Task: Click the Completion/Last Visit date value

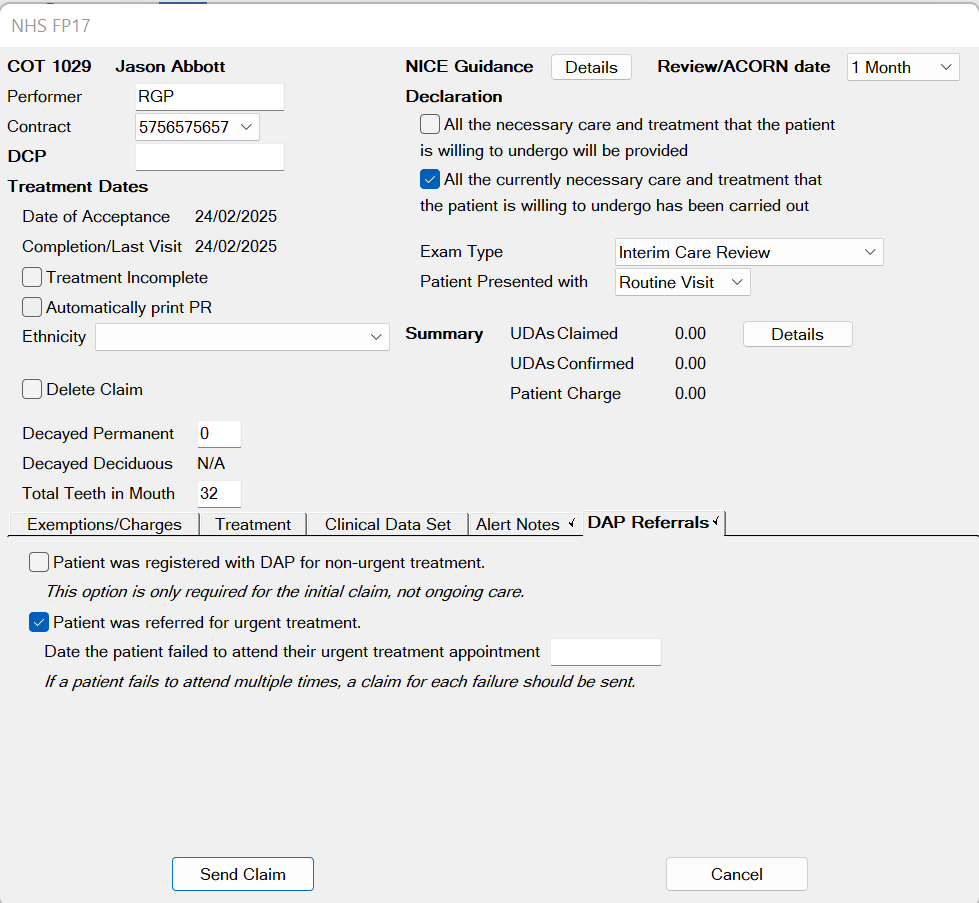Action: pyautogui.click(x=236, y=246)
